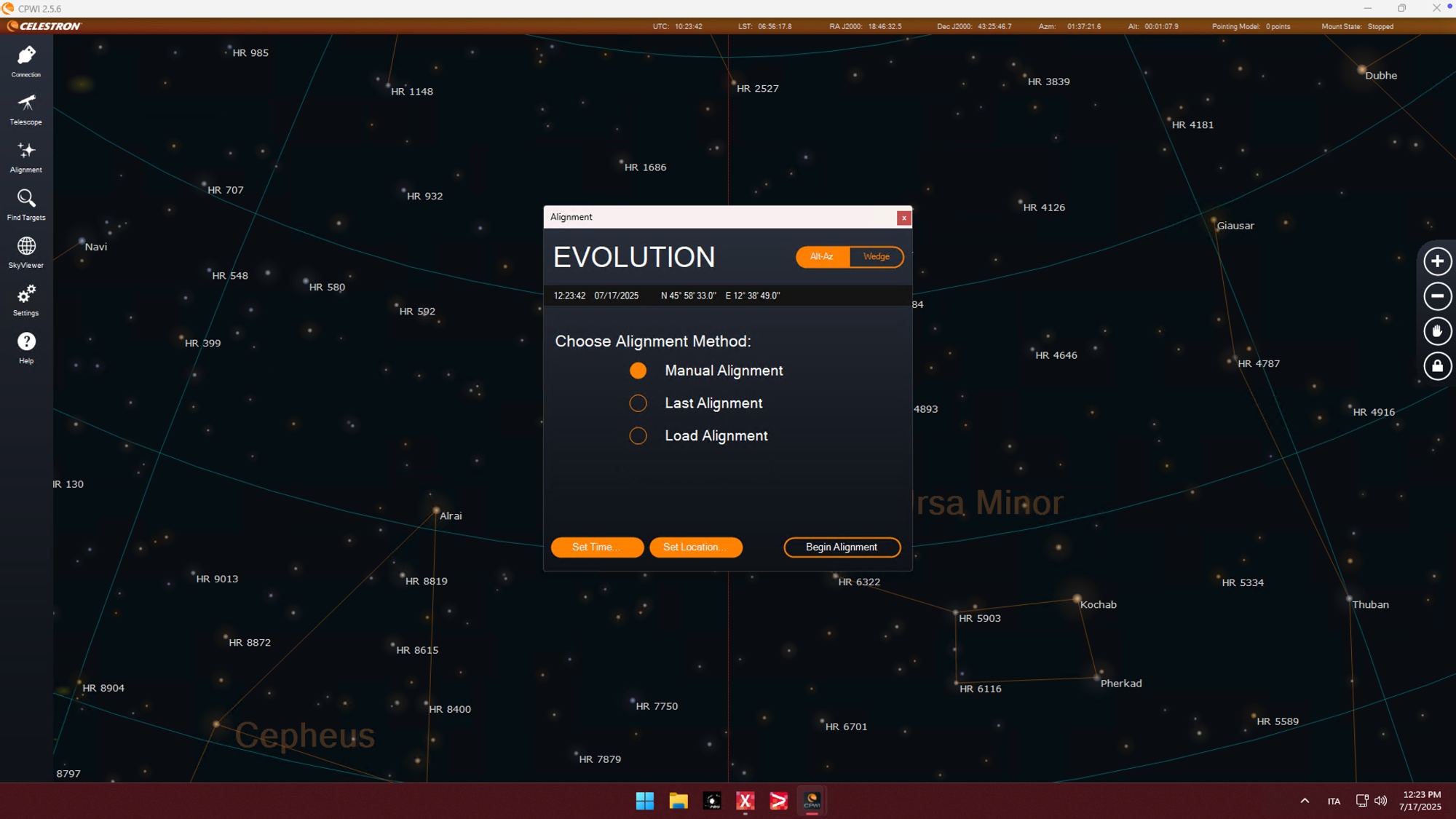The image size is (1456, 819).
Task: Click the Mount State Stopped status
Action: [1357, 27]
